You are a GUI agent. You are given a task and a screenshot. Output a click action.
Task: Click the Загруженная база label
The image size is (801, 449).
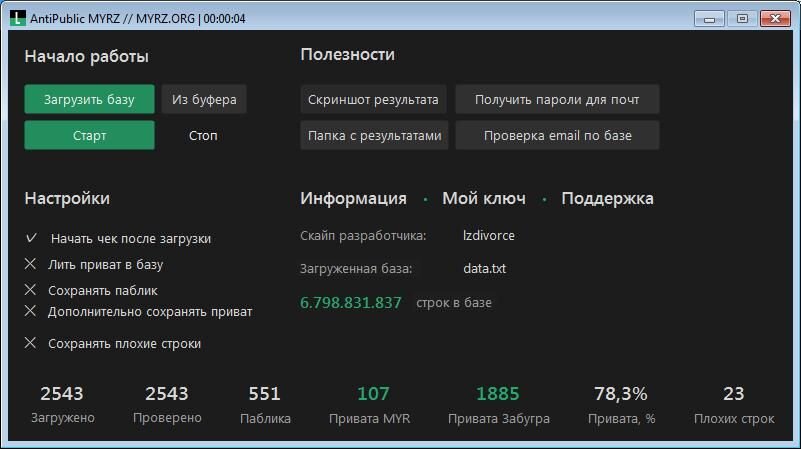coord(356,268)
